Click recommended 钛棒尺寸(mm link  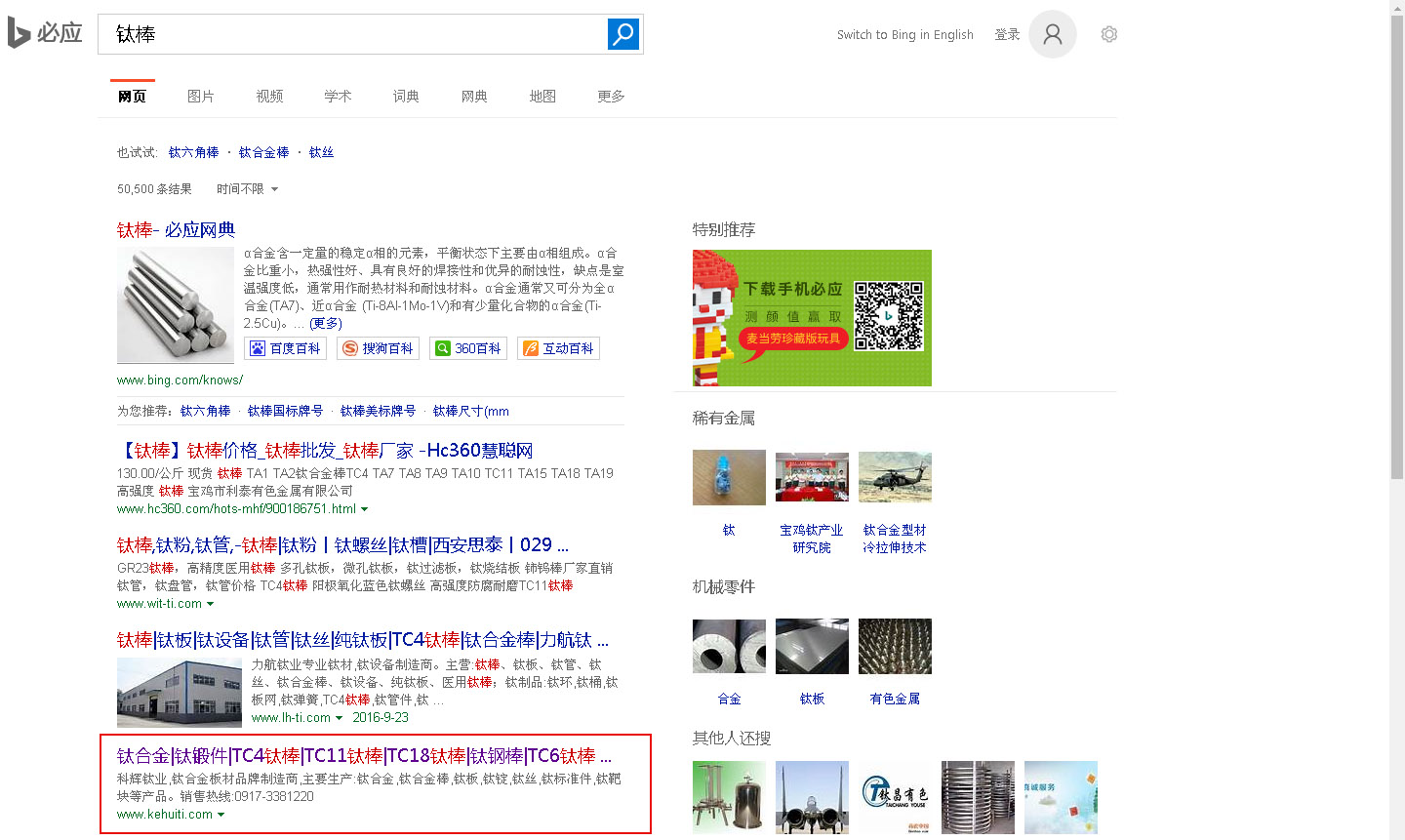471,411
